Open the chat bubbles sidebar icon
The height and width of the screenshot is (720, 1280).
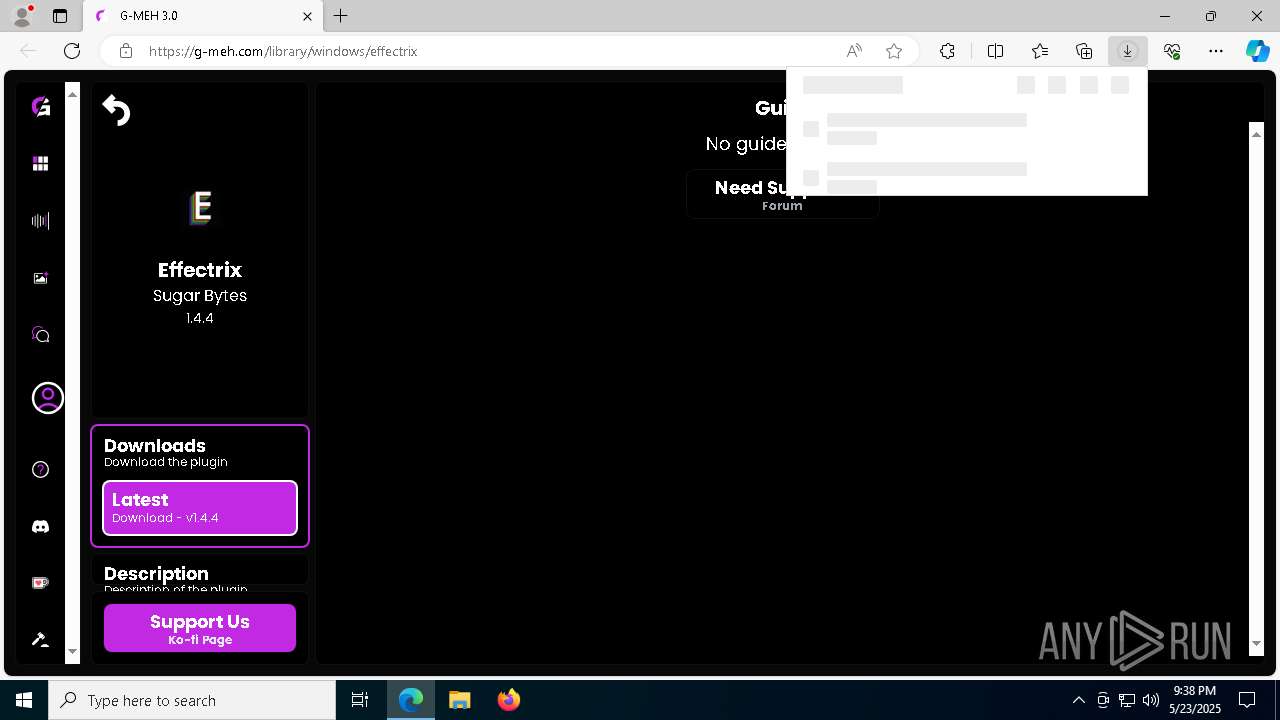tap(41, 335)
